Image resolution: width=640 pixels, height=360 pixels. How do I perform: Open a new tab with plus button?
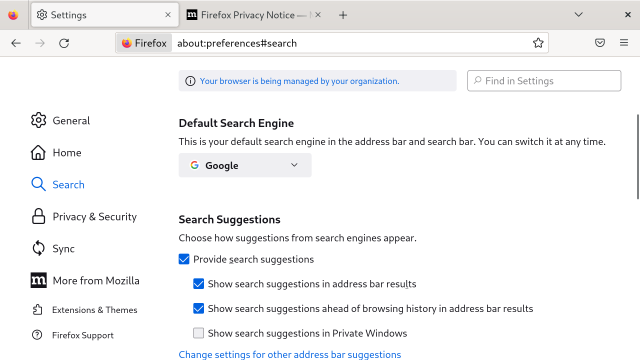click(343, 15)
